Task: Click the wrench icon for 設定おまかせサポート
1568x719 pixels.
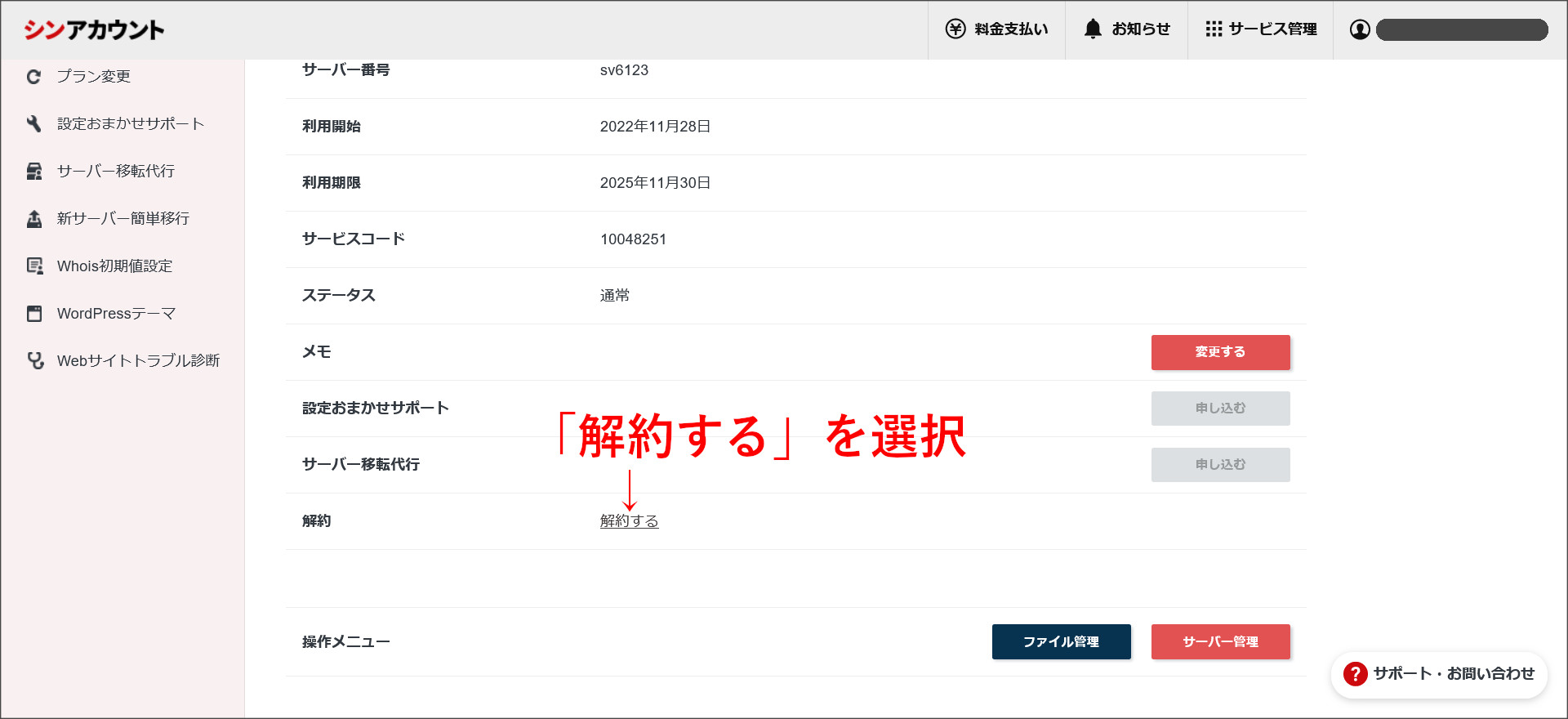Action: [34, 124]
